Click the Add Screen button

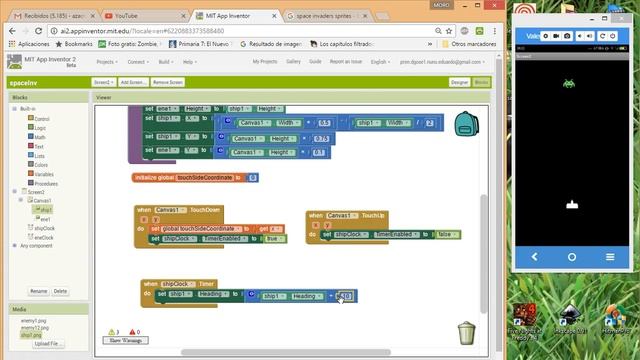133,82
